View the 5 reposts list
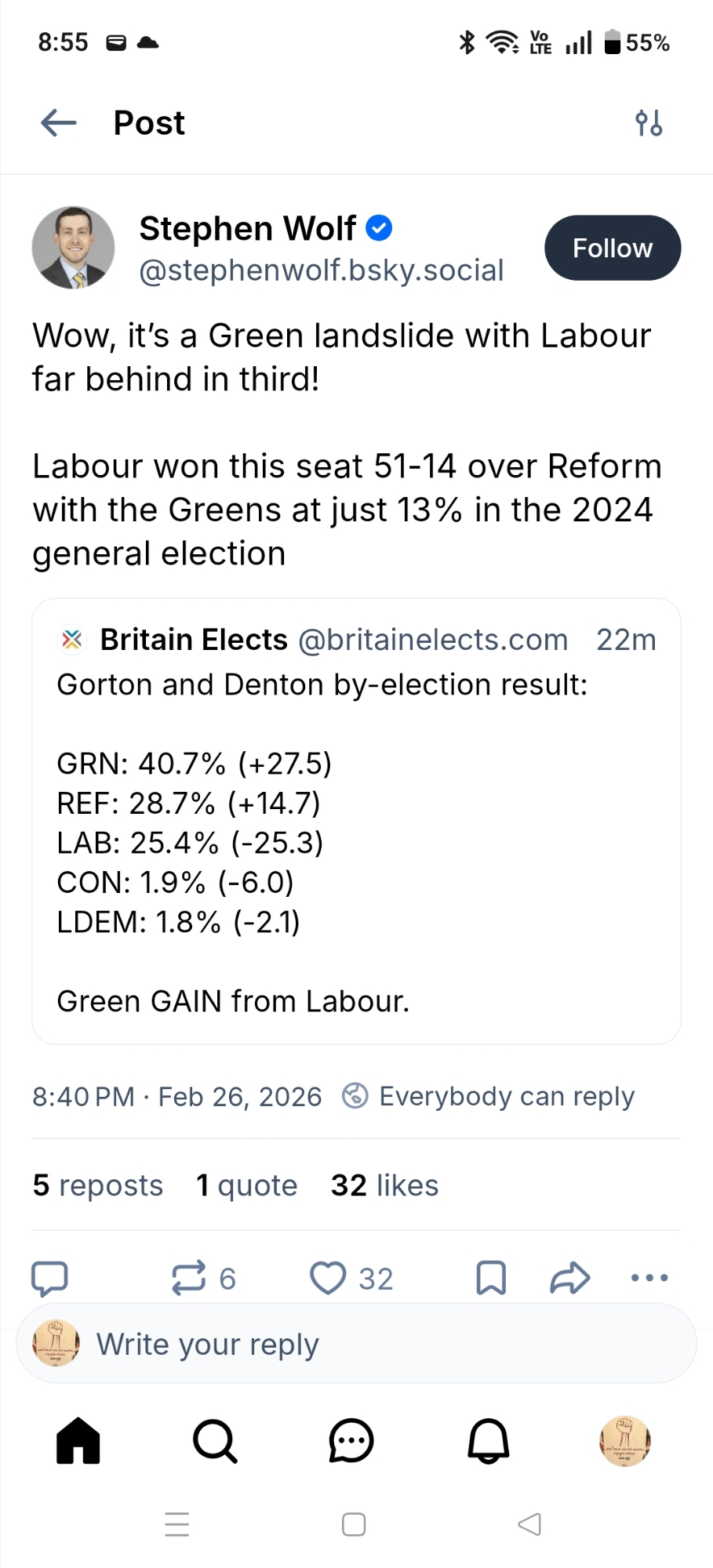Viewport: 713px width, 1568px height. click(98, 1185)
